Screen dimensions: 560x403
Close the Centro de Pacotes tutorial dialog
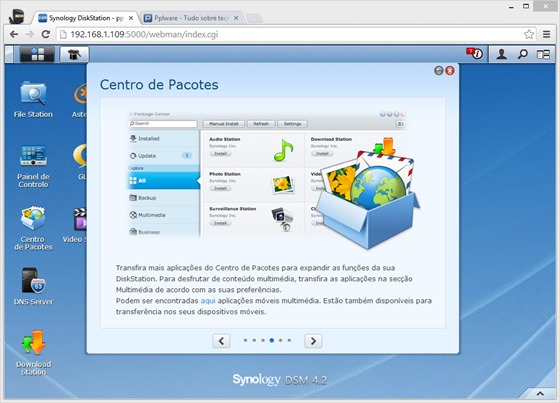point(450,71)
